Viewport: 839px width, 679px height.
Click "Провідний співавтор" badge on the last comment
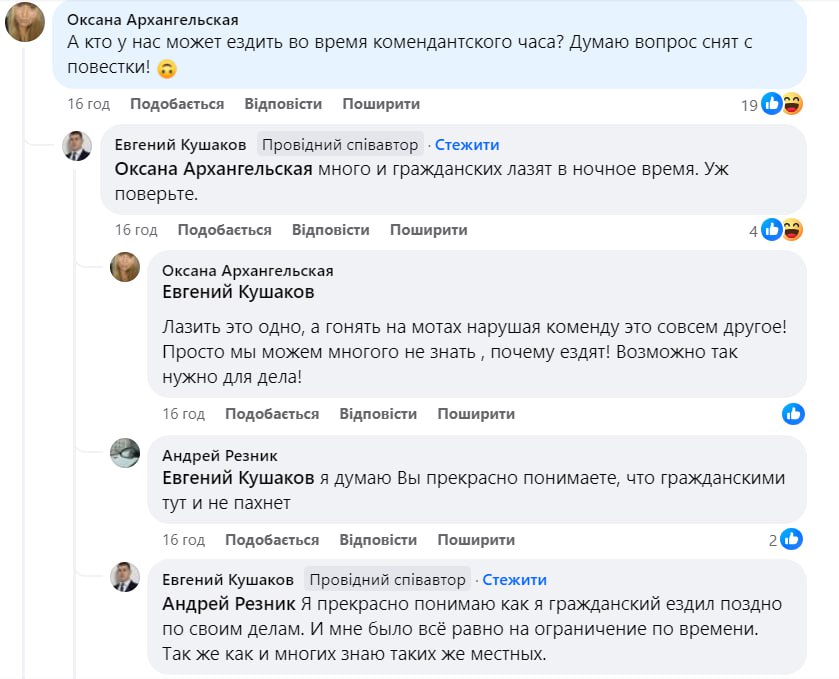(388, 580)
